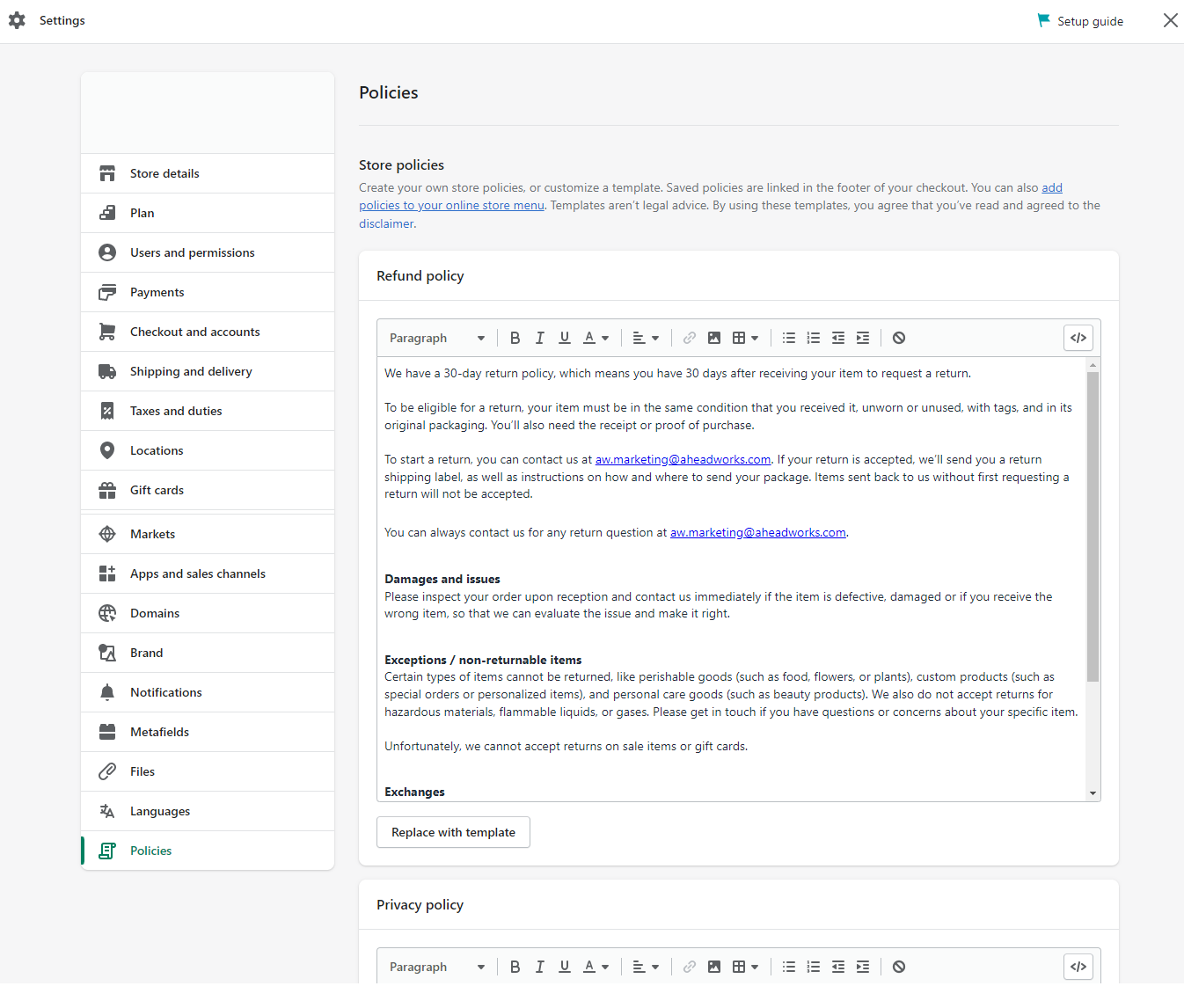Select Files in sidebar
1184x1008 pixels.
[x=208, y=771]
